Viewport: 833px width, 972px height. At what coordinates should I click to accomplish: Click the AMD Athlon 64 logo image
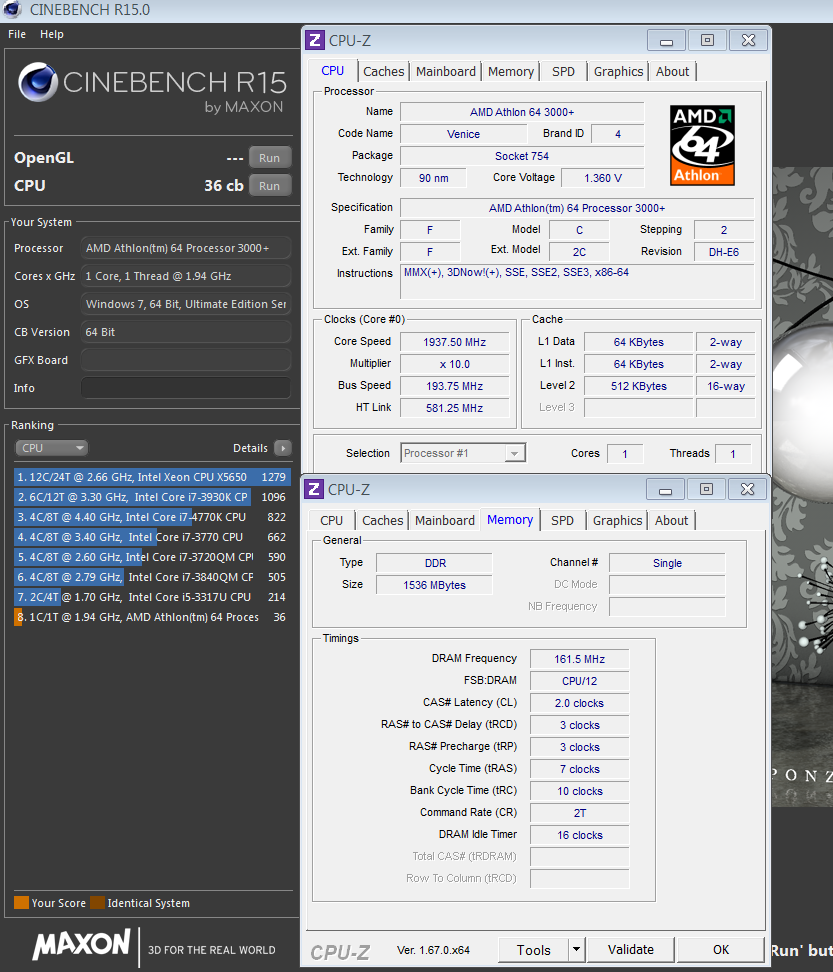[702, 145]
